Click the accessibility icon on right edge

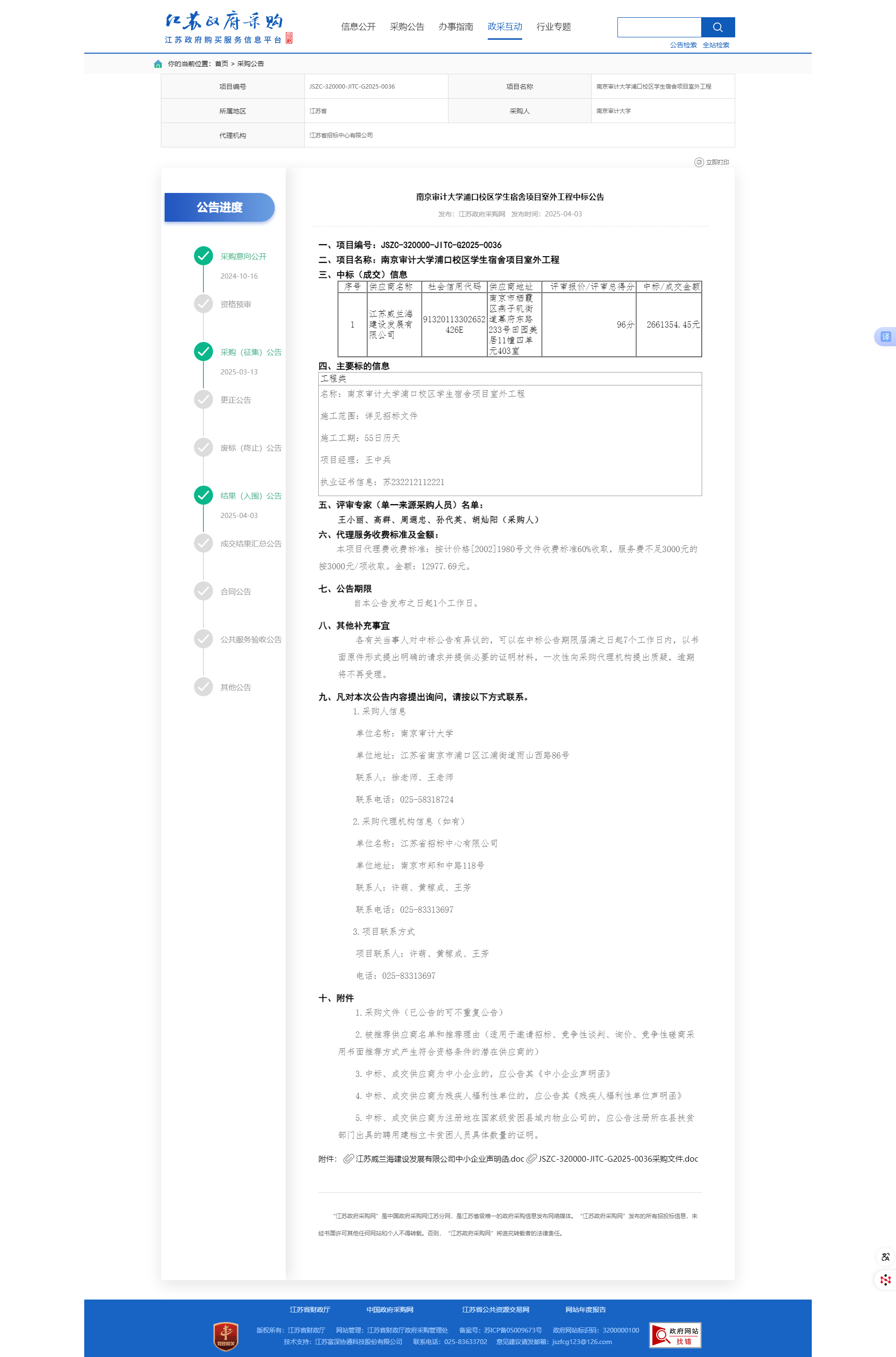click(885, 1257)
